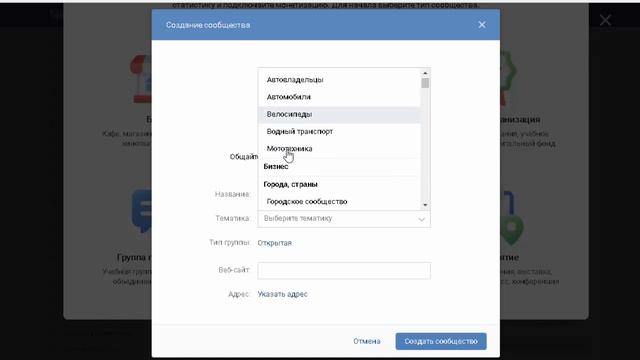The height and width of the screenshot is (360, 640).
Task: Choose Автомобили from the dropdown list
Action: 339,97
